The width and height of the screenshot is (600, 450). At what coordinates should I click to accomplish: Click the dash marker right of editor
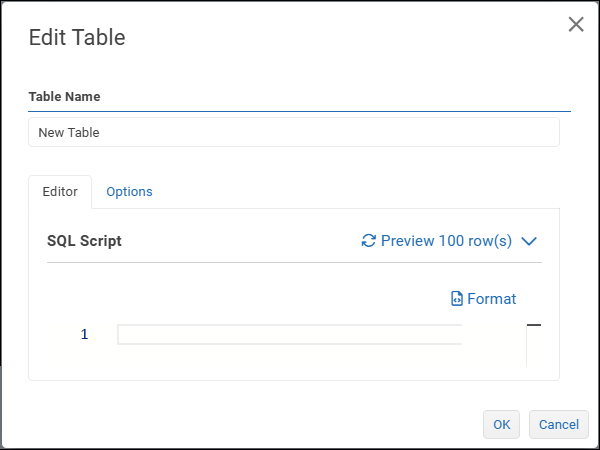click(534, 325)
